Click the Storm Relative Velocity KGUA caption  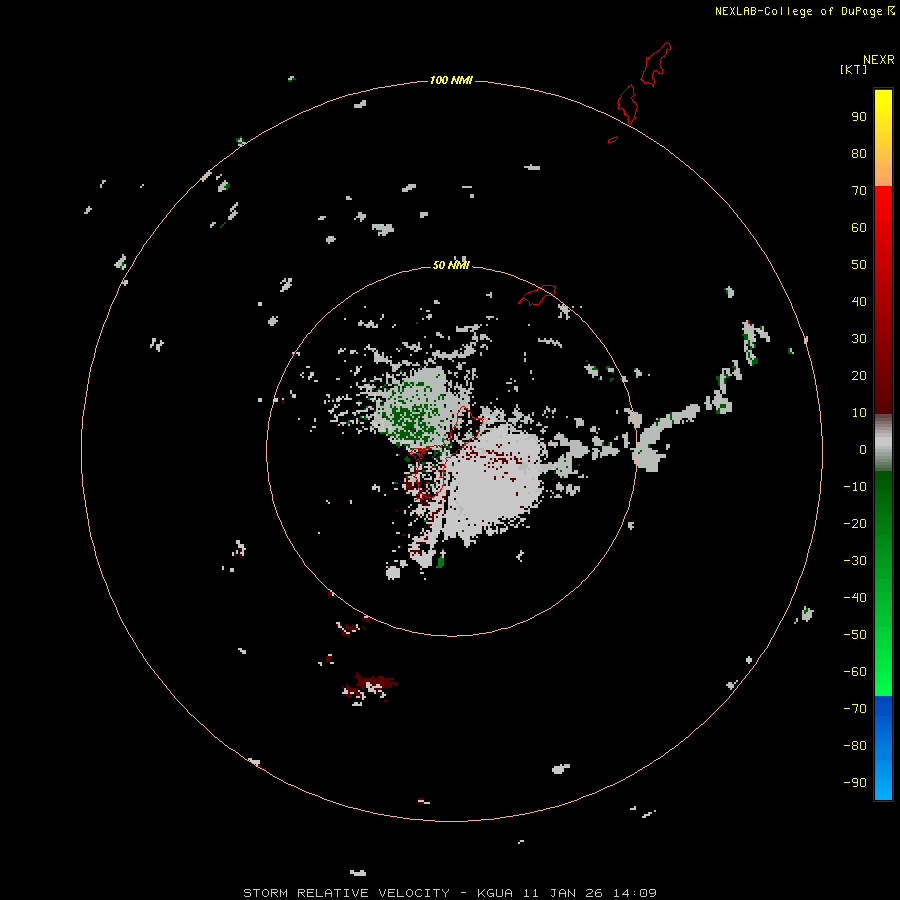tap(450, 893)
